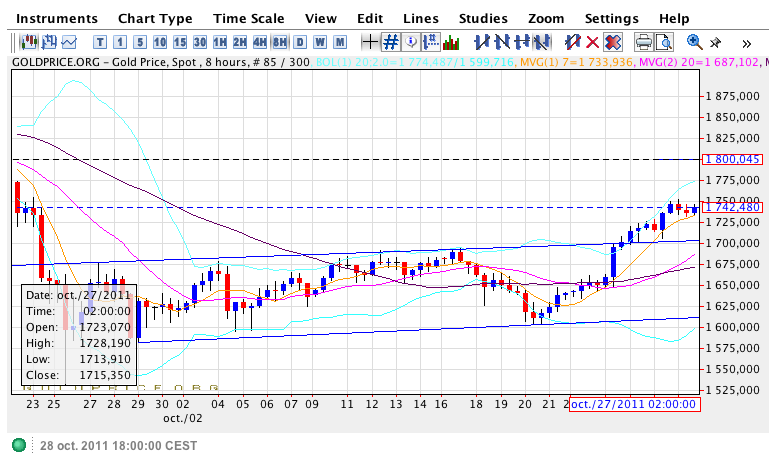The image size is (781, 462).
Task: Open the Studies menu
Action: click(x=483, y=18)
